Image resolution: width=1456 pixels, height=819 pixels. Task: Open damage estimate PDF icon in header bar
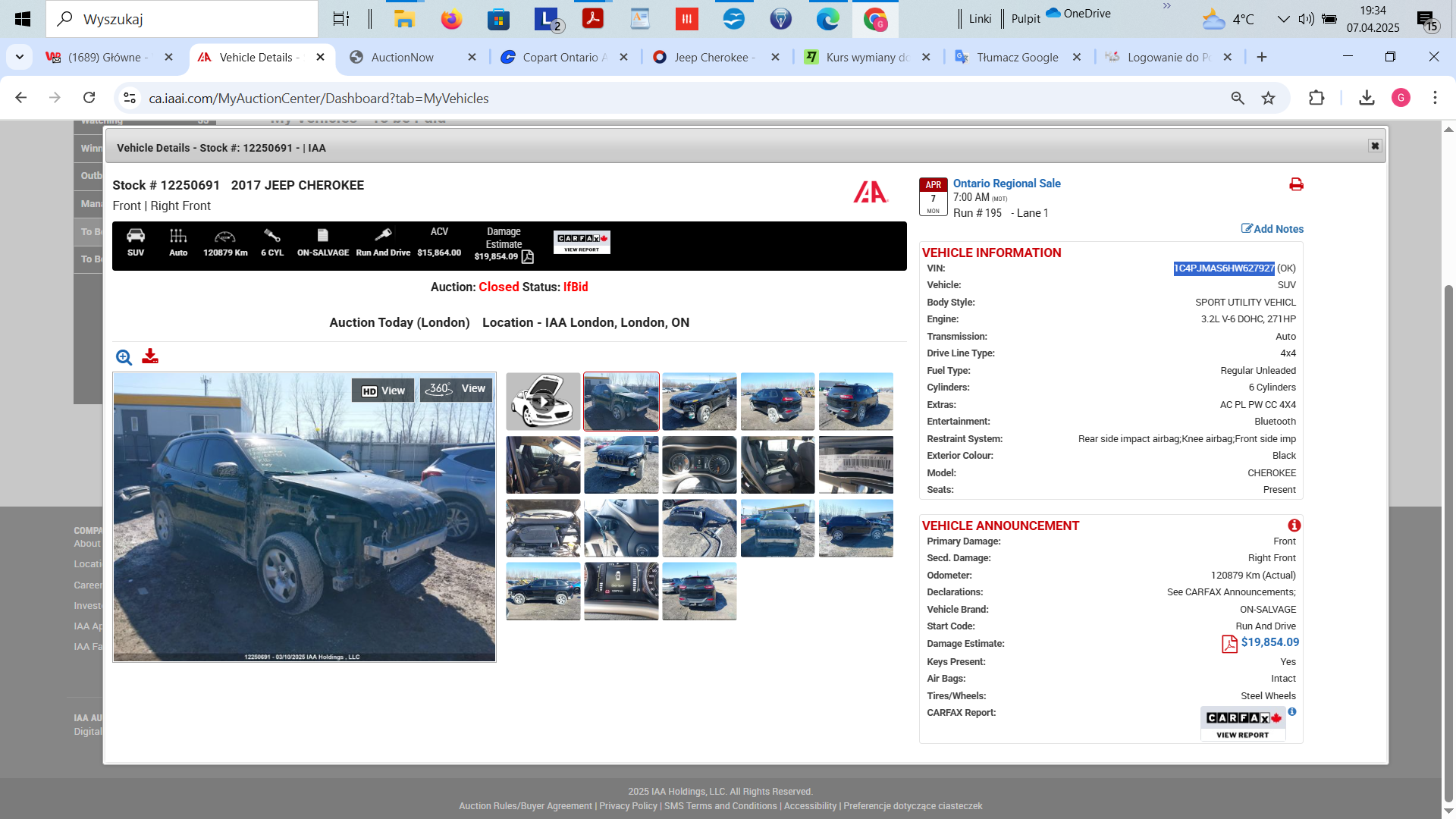[x=528, y=257]
